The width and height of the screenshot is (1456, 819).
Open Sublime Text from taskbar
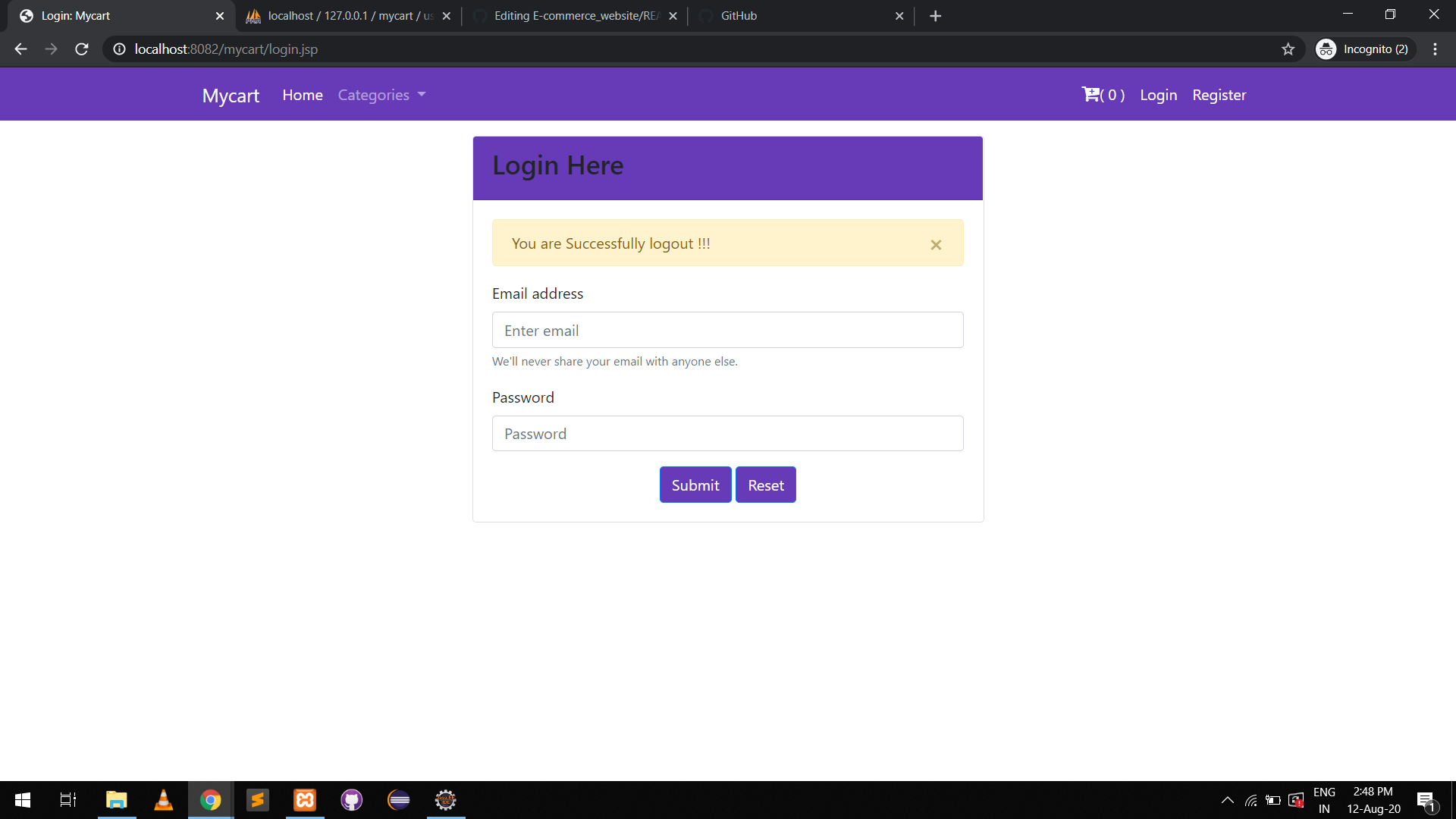pos(258,800)
